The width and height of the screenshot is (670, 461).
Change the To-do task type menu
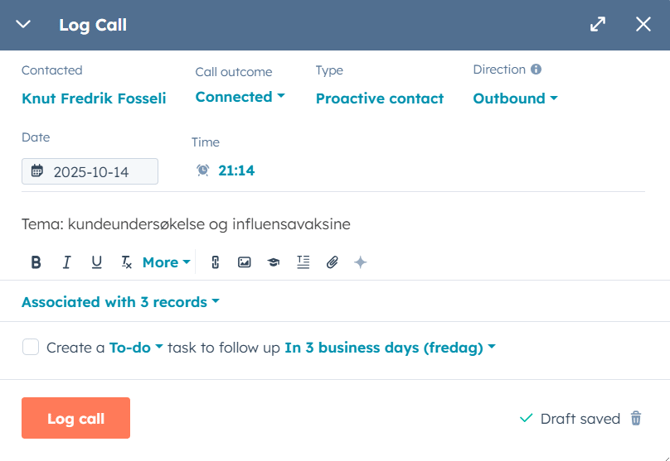(x=136, y=348)
